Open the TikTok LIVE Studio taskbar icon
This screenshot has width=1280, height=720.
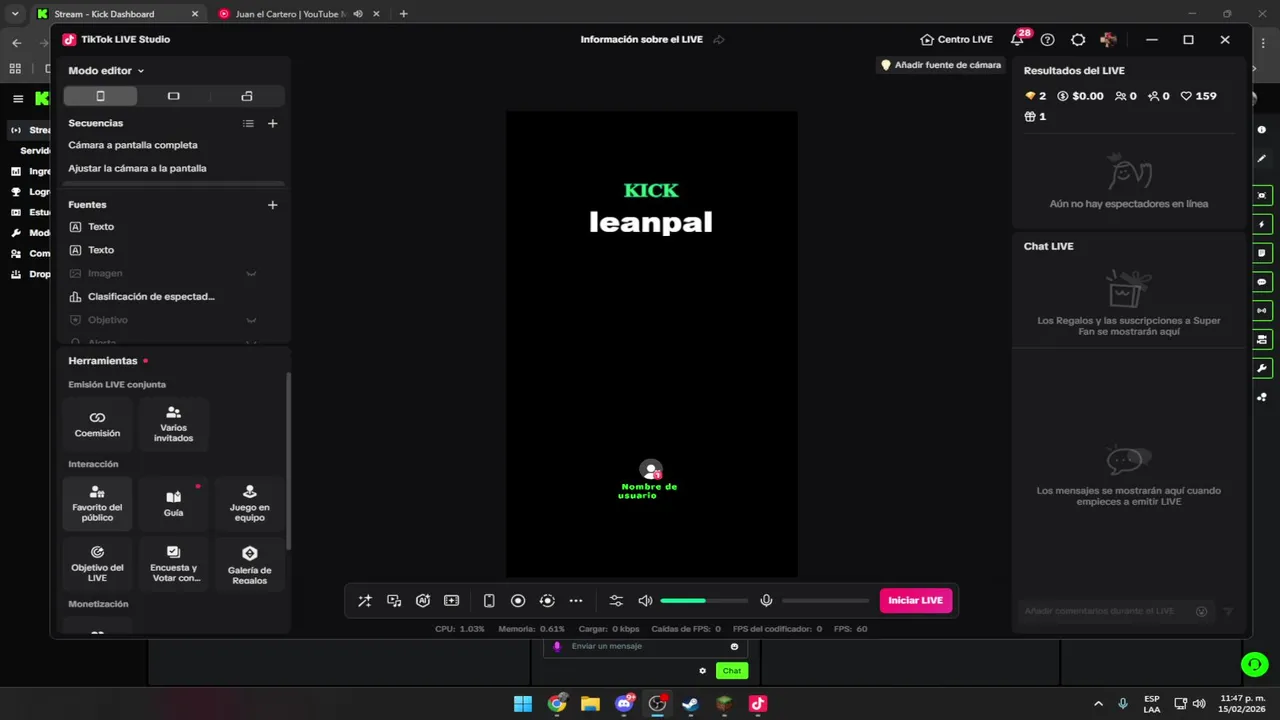tap(758, 703)
